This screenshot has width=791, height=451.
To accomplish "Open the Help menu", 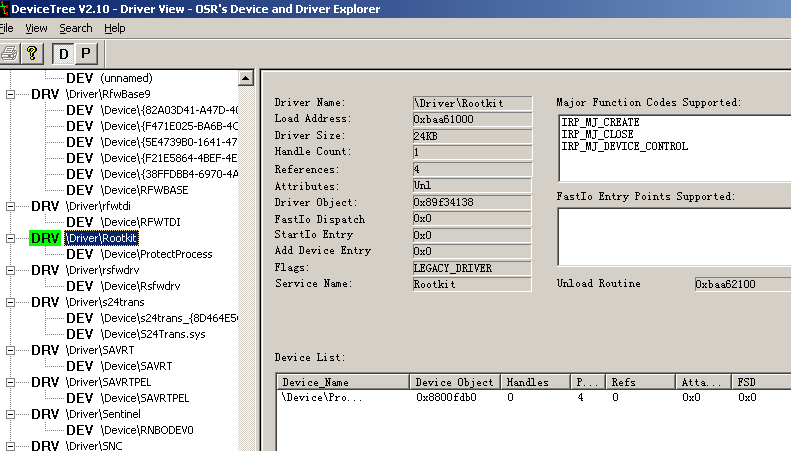I will pos(115,28).
